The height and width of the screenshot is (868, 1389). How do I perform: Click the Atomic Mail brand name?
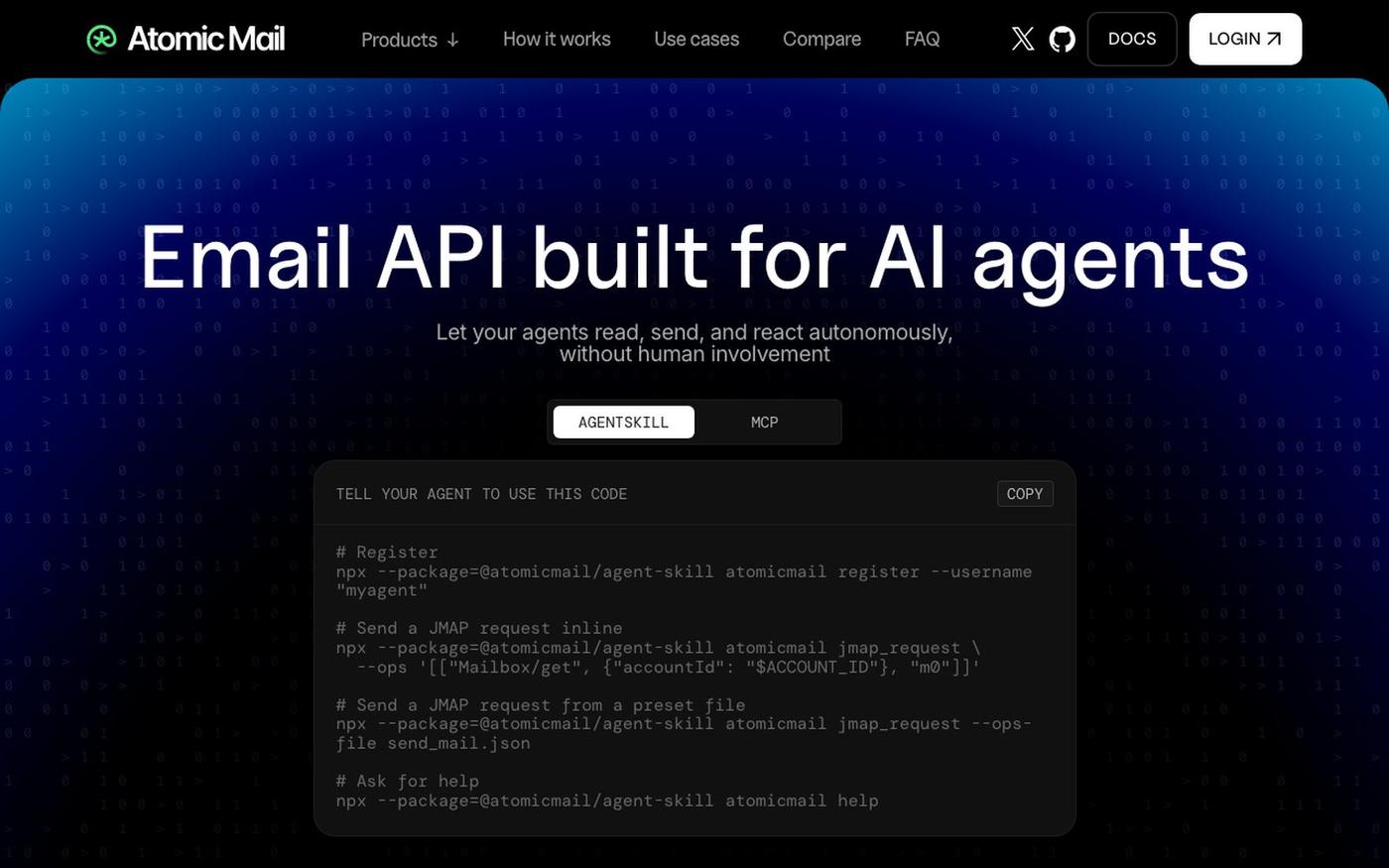tap(206, 39)
